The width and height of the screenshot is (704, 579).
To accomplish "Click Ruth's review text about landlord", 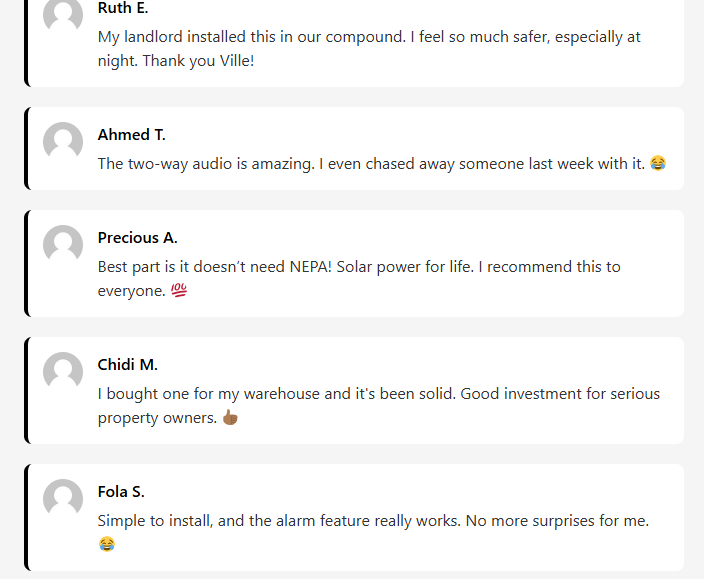I will pyautogui.click(x=369, y=48).
